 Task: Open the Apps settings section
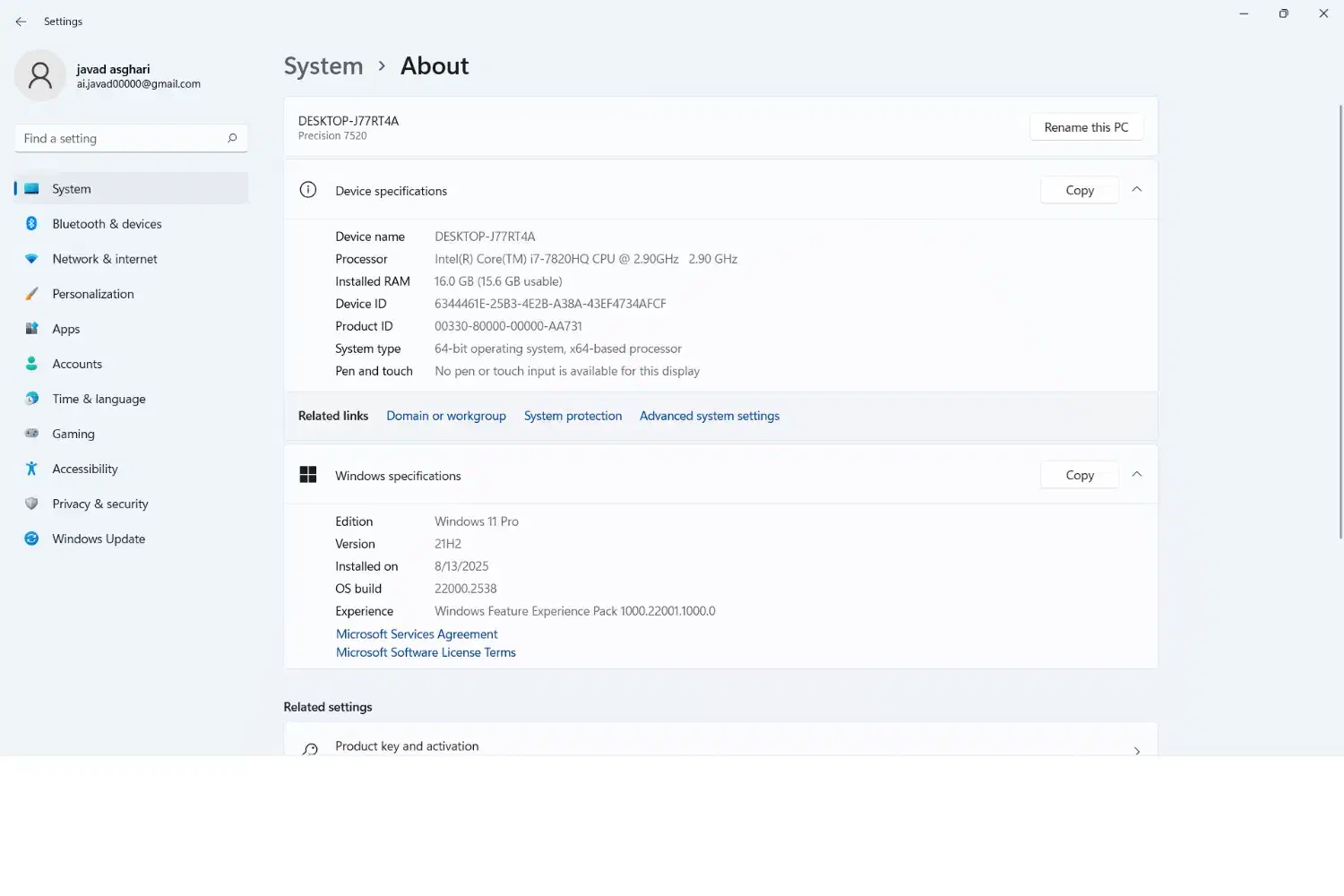pyautogui.click(x=66, y=329)
